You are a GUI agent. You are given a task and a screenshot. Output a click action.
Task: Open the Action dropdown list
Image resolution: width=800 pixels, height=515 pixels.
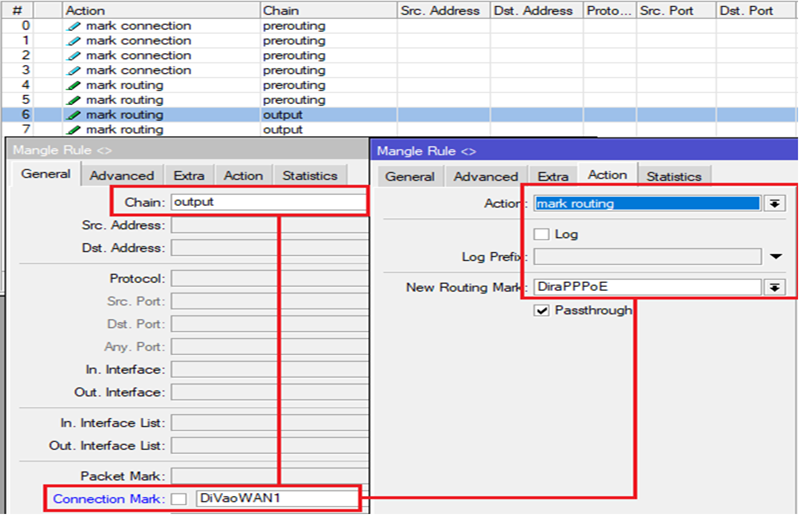click(x=774, y=203)
